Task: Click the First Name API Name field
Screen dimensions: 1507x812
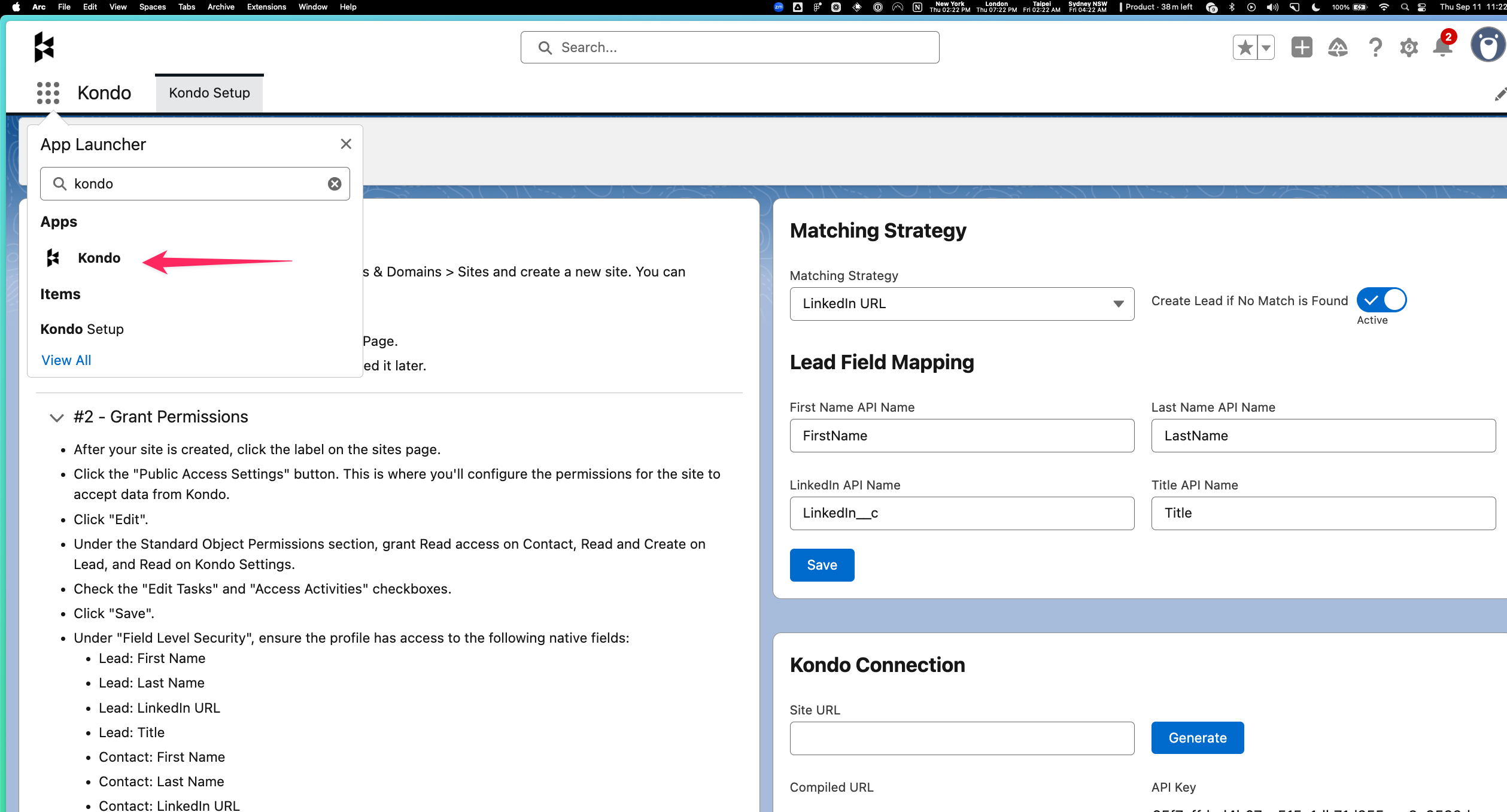Action: [x=962, y=436]
